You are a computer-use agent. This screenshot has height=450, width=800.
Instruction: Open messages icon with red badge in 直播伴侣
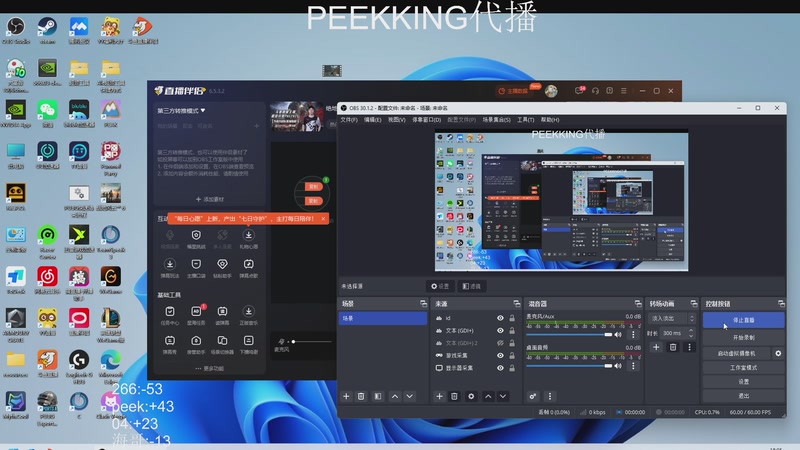point(579,91)
